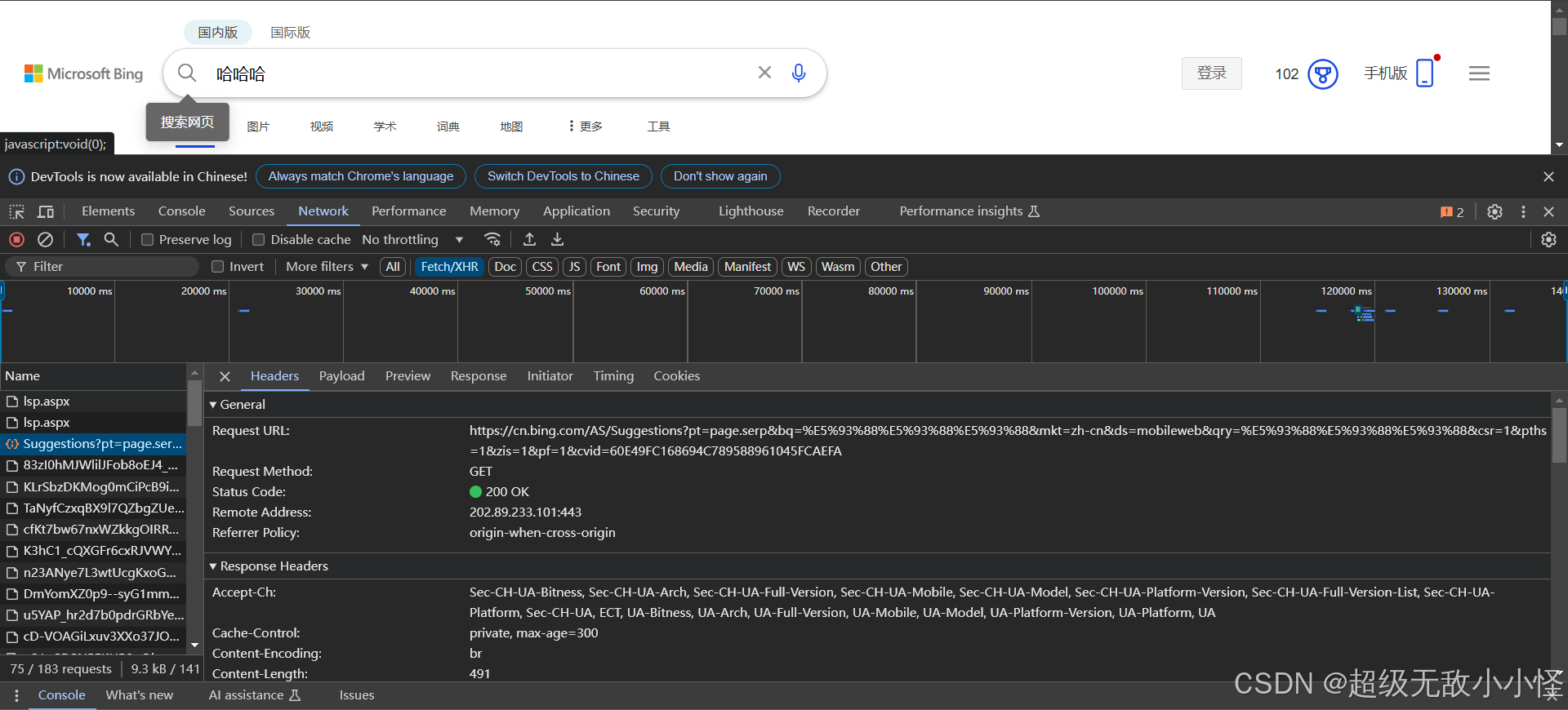1568x710 pixels.
Task: Toggle the JS filter
Action: pyautogui.click(x=574, y=267)
